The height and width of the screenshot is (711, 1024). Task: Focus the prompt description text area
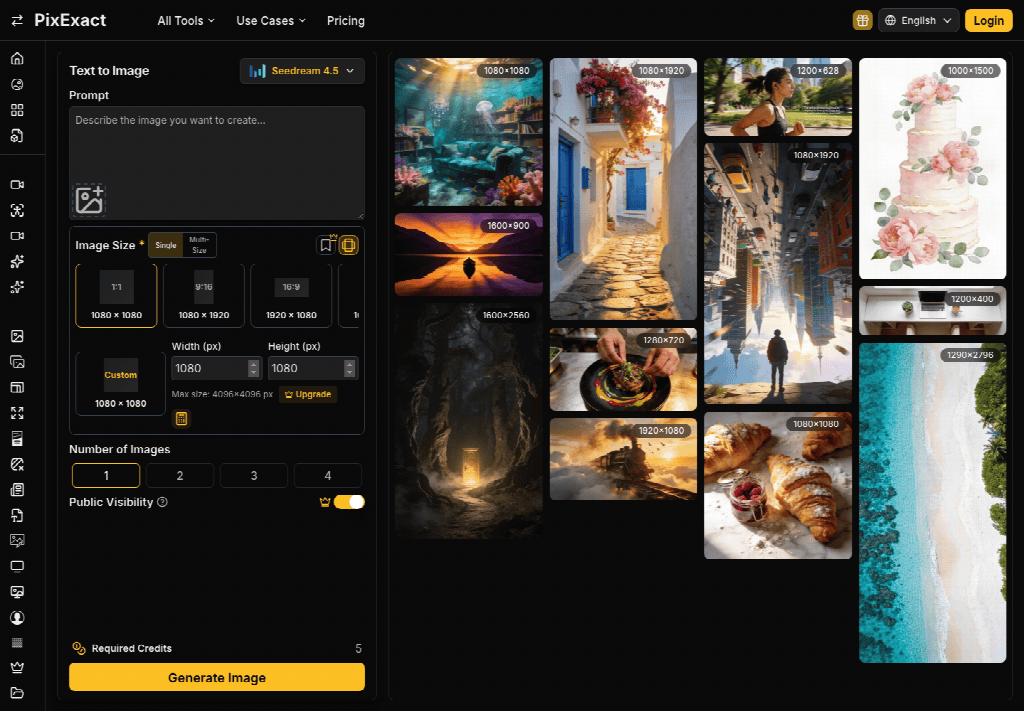coord(217,163)
